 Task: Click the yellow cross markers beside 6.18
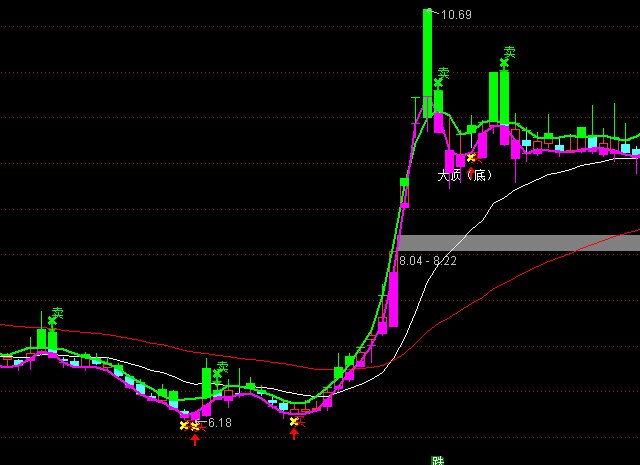click(x=189, y=425)
